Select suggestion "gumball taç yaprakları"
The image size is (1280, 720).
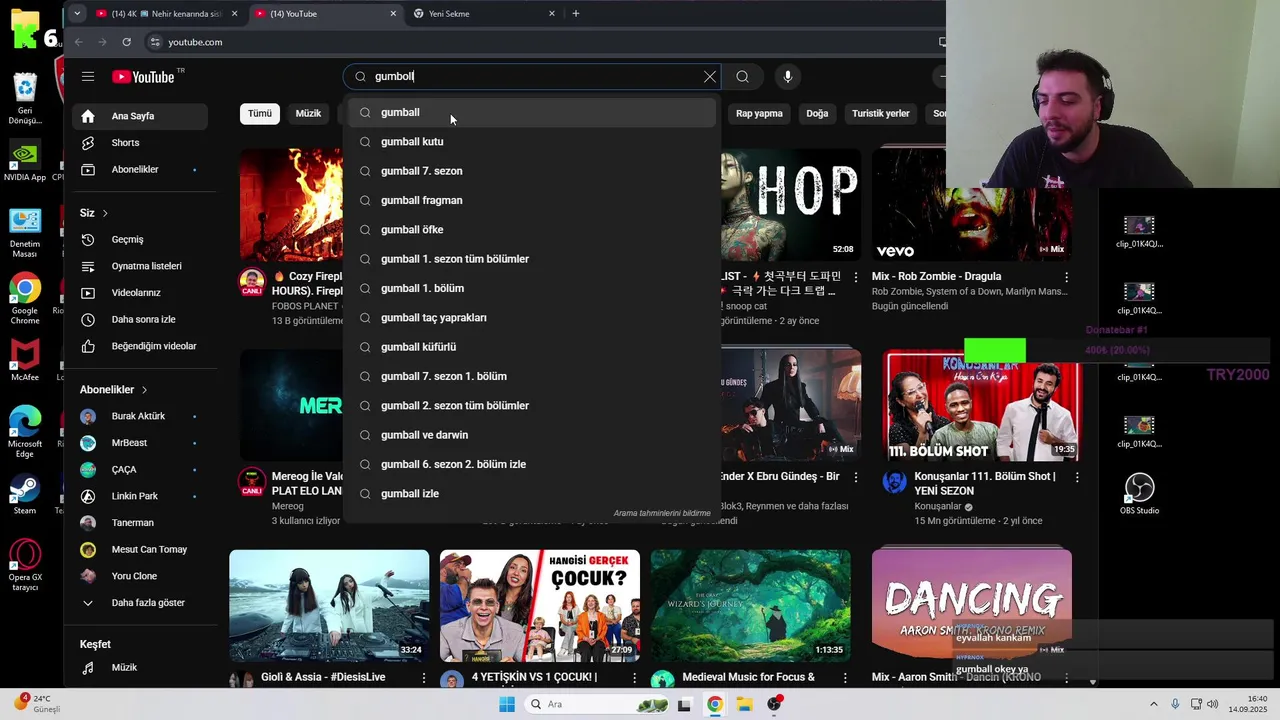(x=531, y=318)
